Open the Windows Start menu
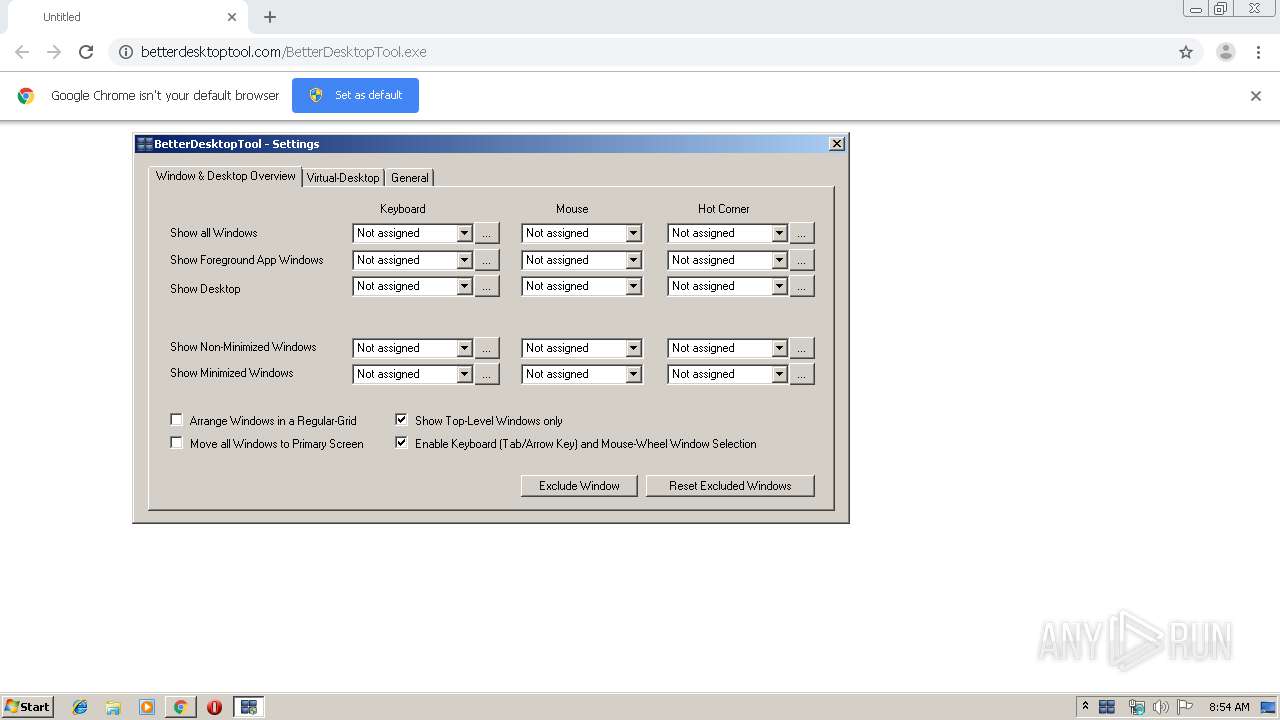The height and width of the screenshot is (720, 1280). pyautogui.click(x=28, y=707)
